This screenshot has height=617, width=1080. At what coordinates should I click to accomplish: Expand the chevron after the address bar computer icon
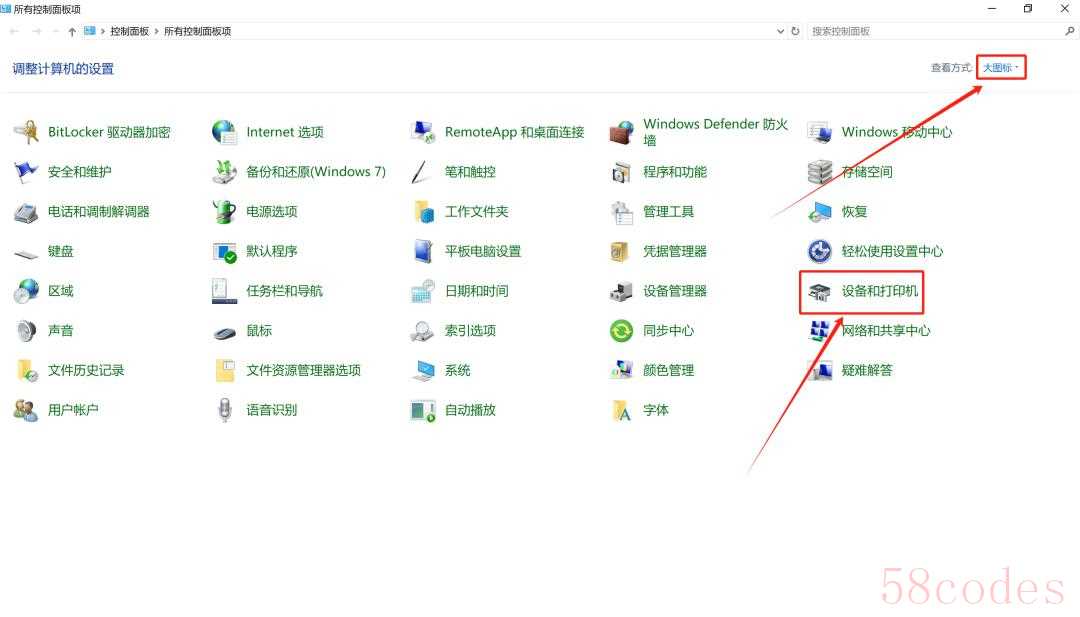point(103,31)
